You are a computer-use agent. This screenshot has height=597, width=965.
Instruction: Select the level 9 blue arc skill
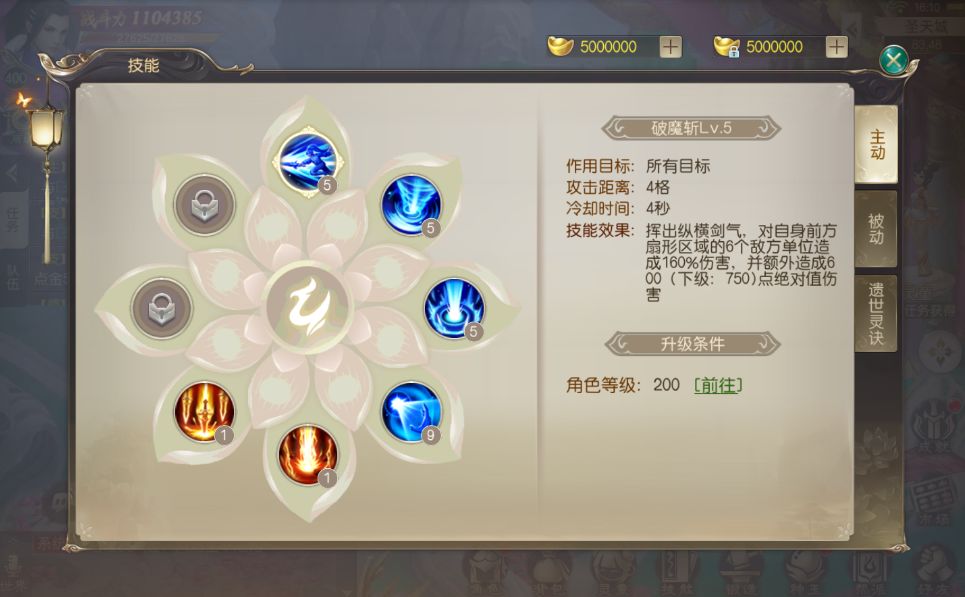click(410, 412)
